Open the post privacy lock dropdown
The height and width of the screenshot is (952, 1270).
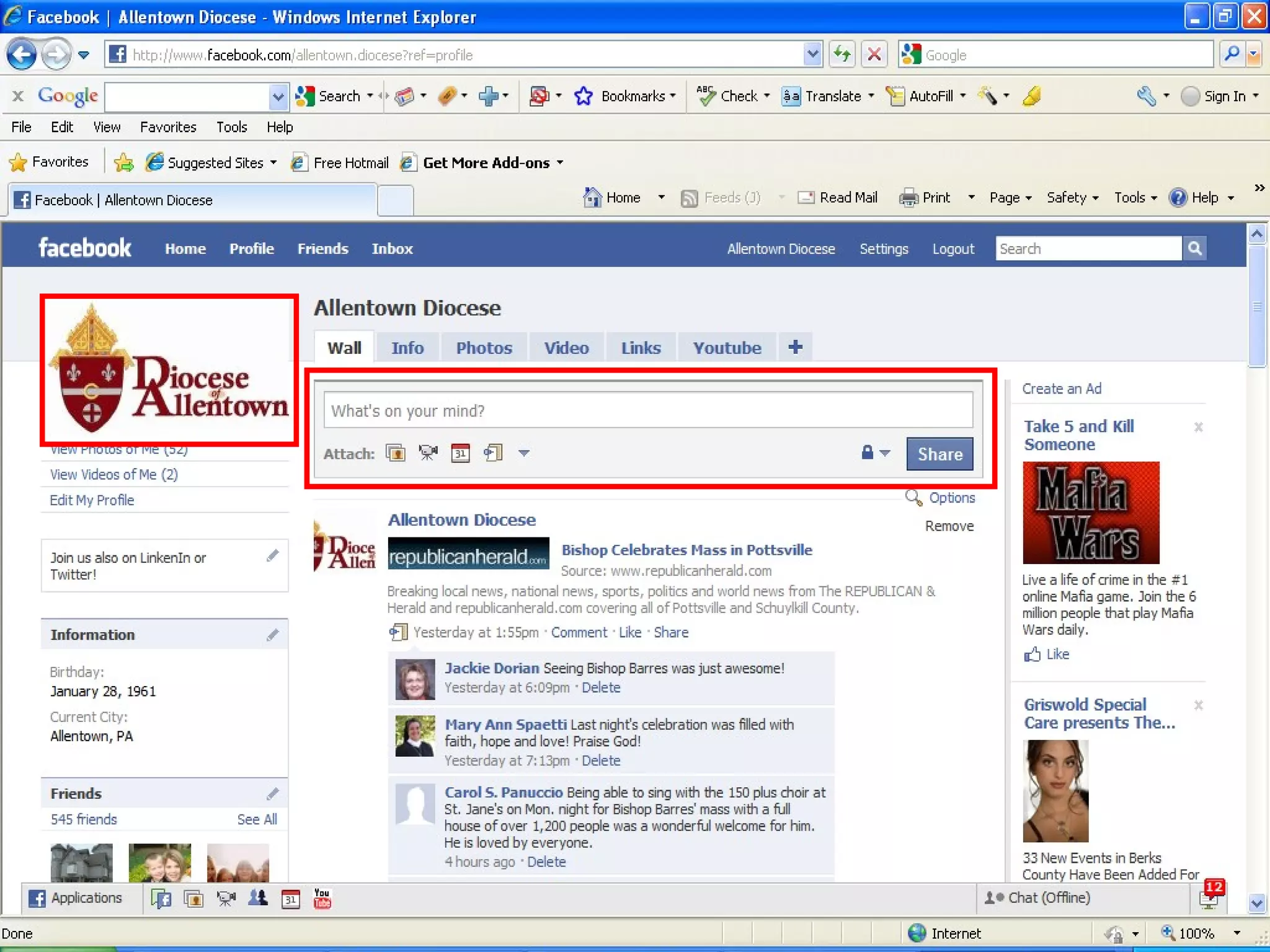coord(875,453)
